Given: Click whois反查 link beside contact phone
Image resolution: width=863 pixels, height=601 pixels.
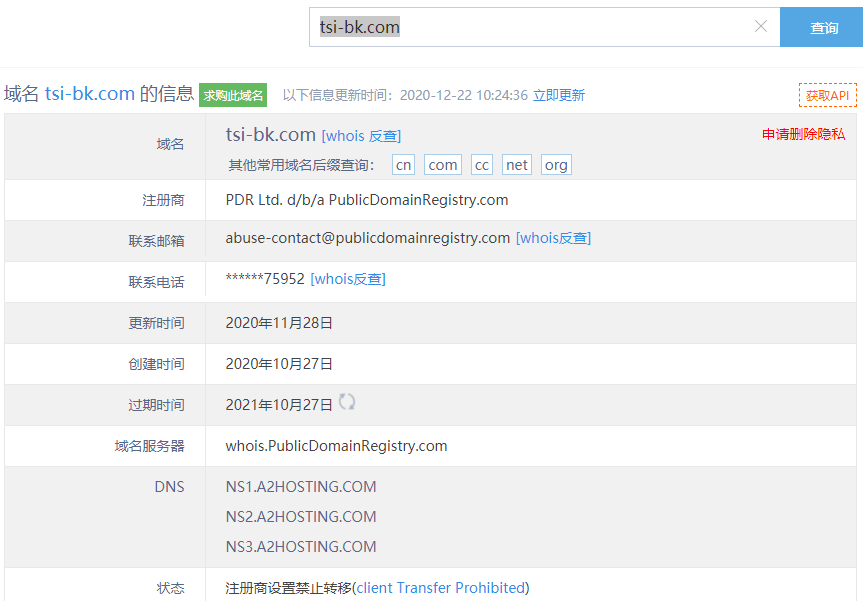Looking at the screenshot, I should (x=348, y=279).
